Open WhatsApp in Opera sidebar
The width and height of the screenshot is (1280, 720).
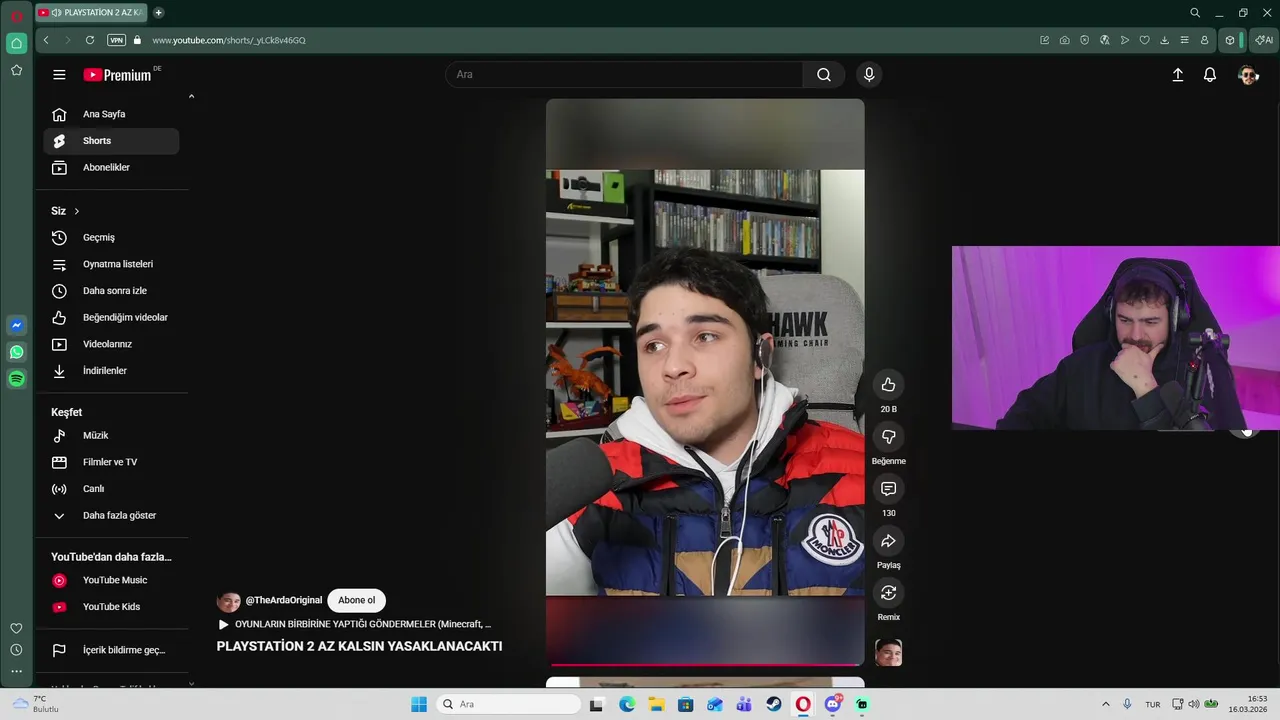(x=16, y=352)
